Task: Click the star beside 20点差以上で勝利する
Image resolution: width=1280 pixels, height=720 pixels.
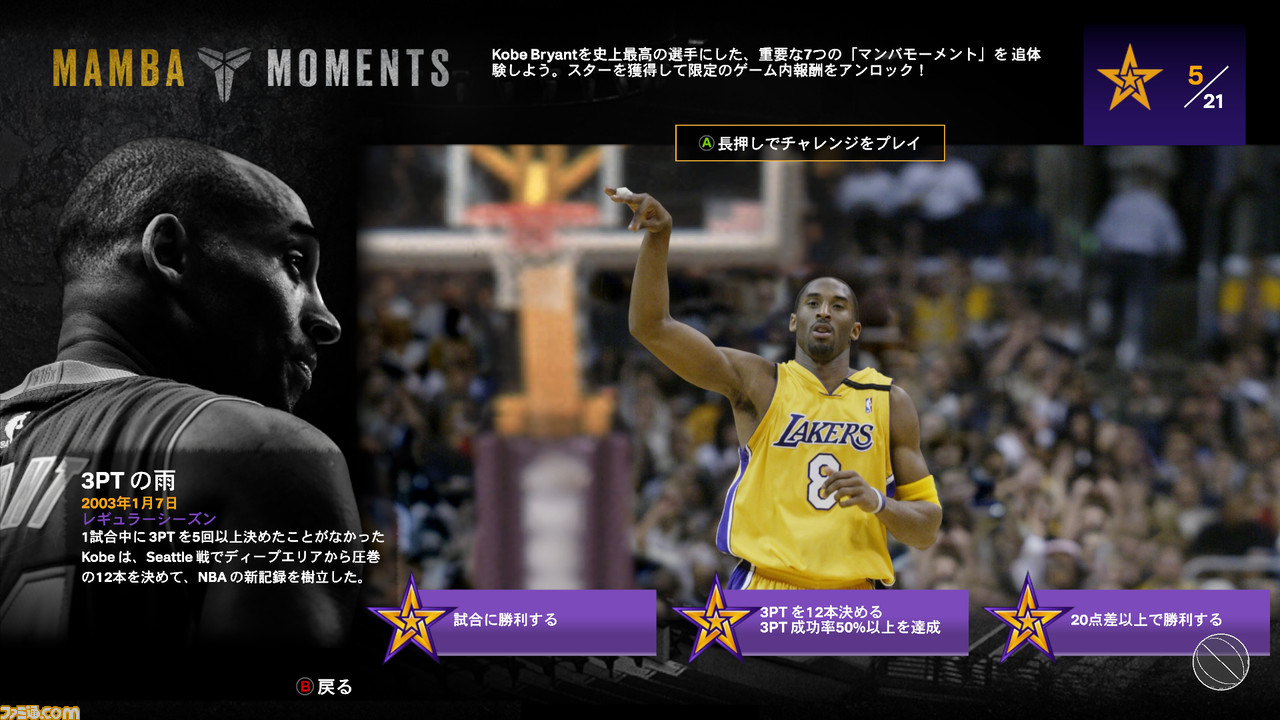Action: coord(1027,619)
